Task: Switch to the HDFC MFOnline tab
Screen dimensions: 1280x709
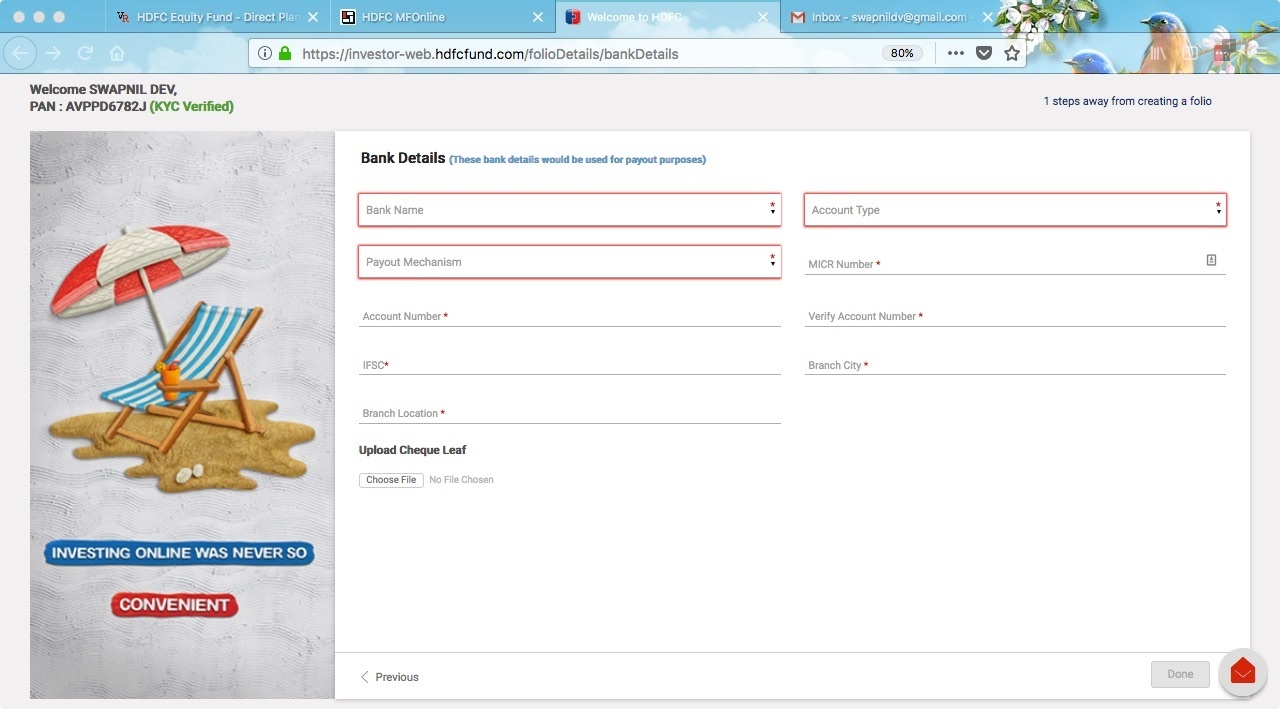Action: (x=442, y=17)
